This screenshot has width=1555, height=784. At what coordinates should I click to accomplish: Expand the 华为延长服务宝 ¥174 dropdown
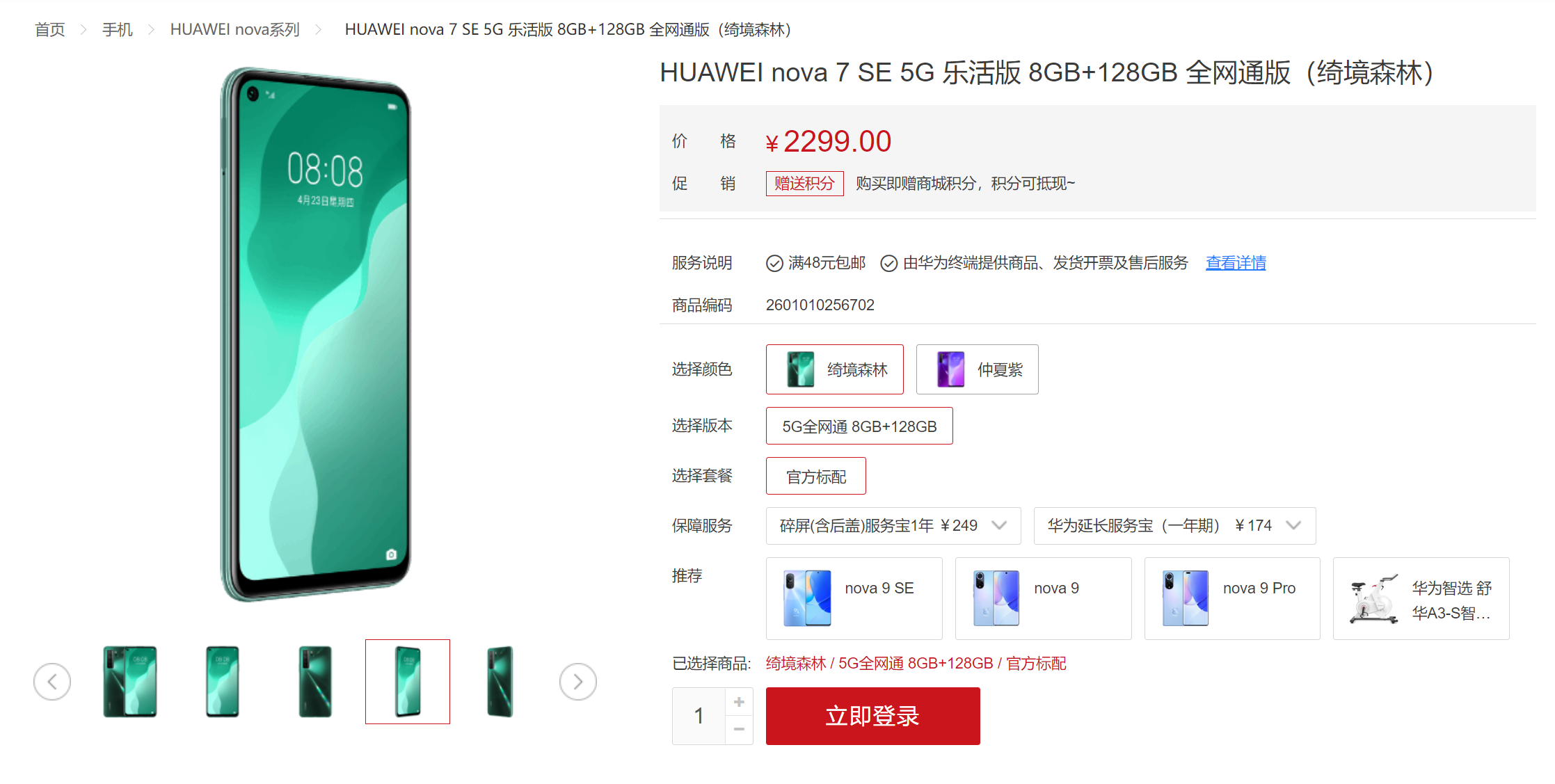click(x=1175, y=526)
